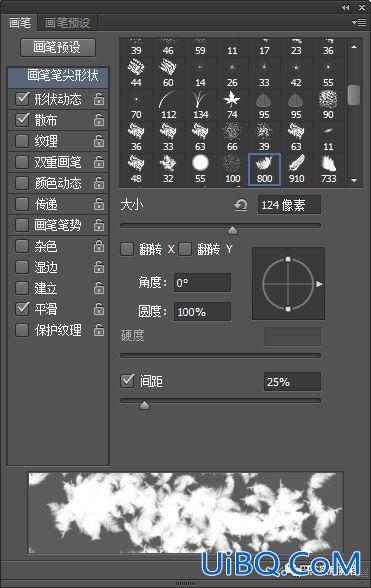
Task: Toggle the lock icon for 颜色动态
Action: click(99, 183)
